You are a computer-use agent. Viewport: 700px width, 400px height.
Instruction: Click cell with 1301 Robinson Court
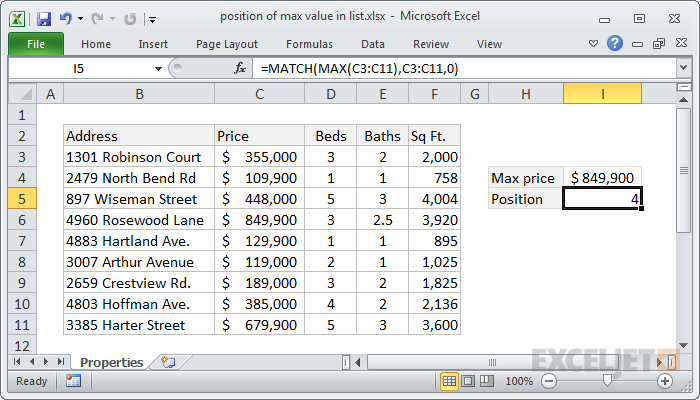coord(139,157)
